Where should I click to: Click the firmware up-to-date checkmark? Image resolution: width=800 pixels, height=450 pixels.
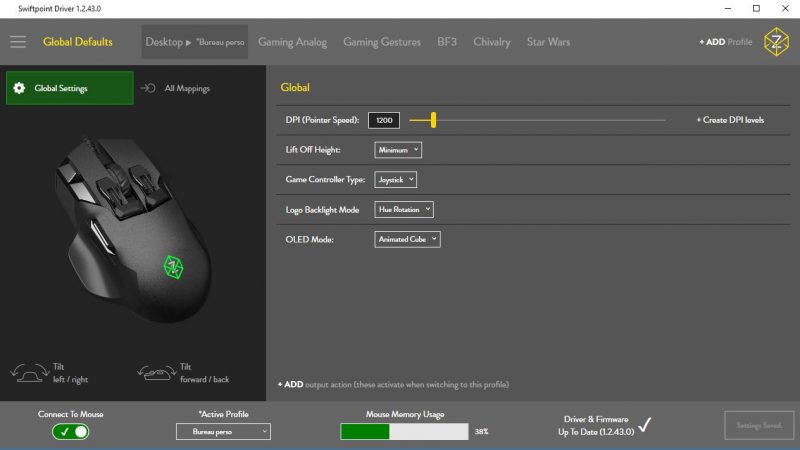645,424
